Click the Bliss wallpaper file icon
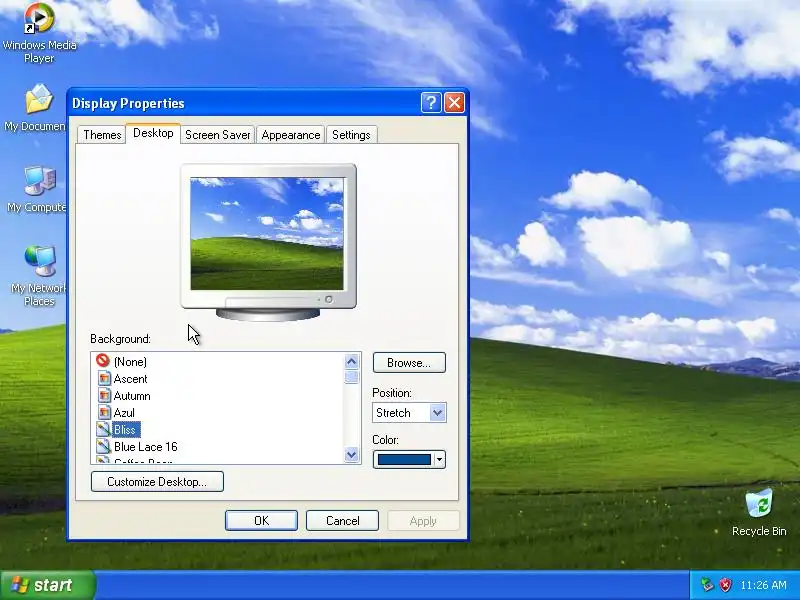Screen dimensions: 800x600 (x=104, y=430)
